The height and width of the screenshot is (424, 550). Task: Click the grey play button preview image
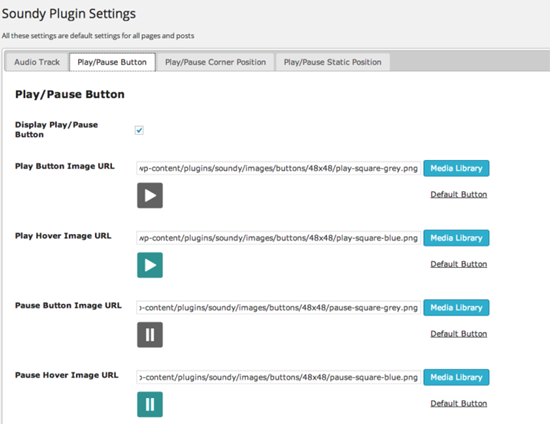point(150,195)
